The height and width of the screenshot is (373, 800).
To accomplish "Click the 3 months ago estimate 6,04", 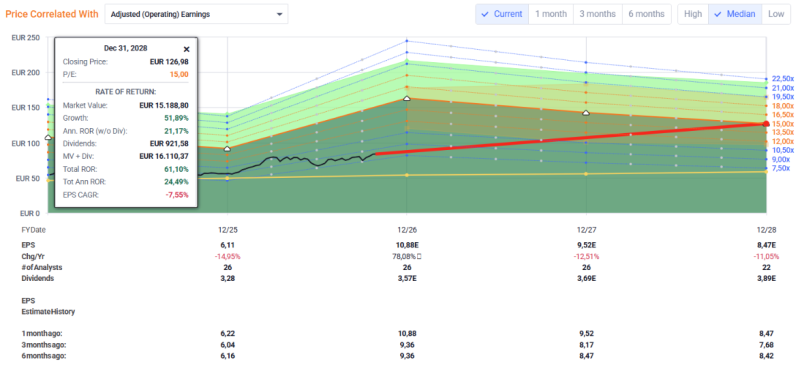I will tap(228, 344).
